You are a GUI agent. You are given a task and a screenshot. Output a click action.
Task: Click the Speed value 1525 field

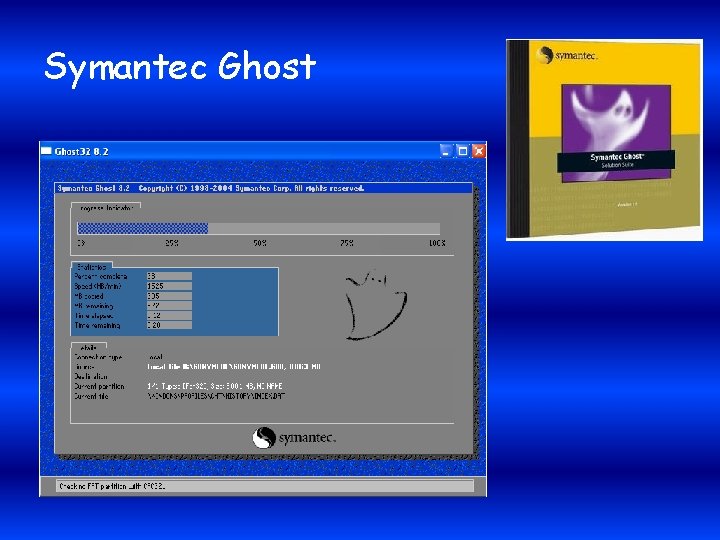coord(169,286)
